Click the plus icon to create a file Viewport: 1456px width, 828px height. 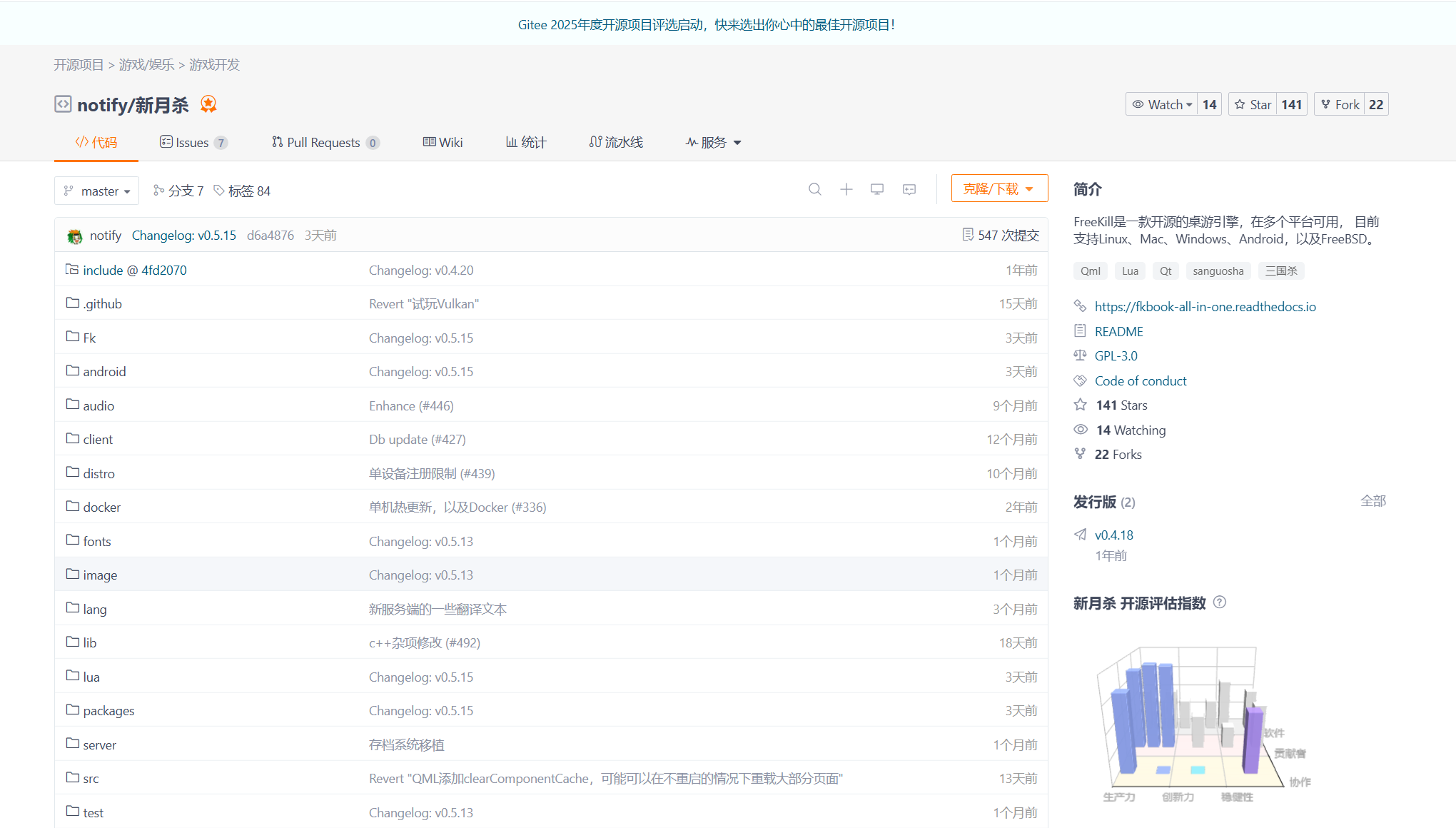click(x=846, y=189)
